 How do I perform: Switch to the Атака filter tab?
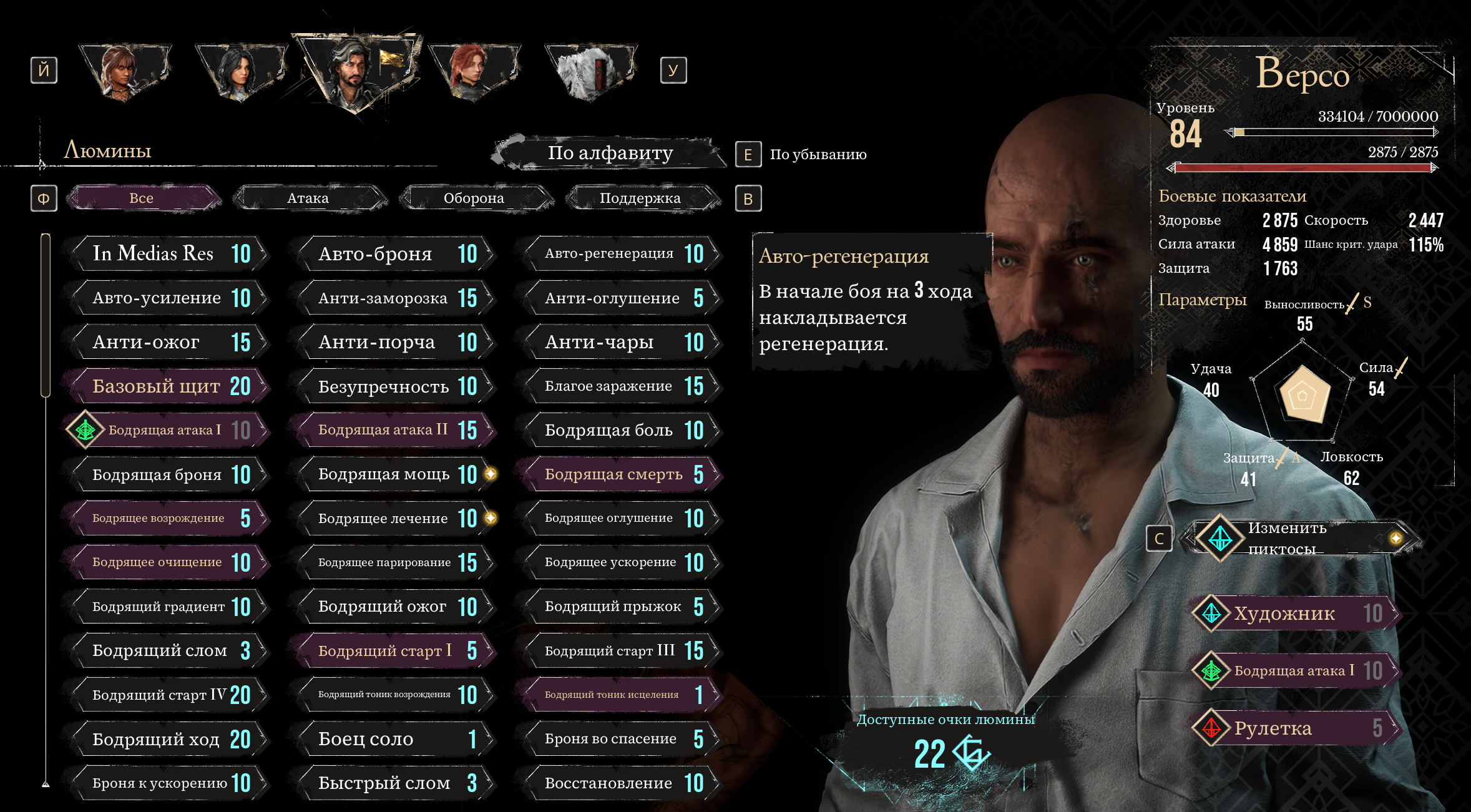coord(309,198)
